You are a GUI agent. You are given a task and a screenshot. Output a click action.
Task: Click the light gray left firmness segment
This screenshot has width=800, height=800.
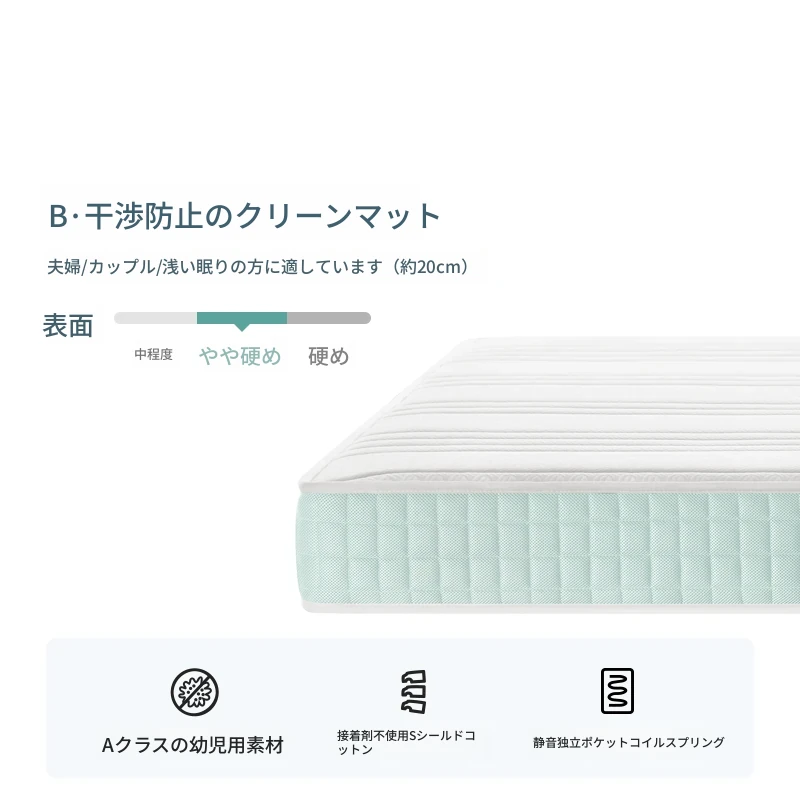click(x=156, y=318)
